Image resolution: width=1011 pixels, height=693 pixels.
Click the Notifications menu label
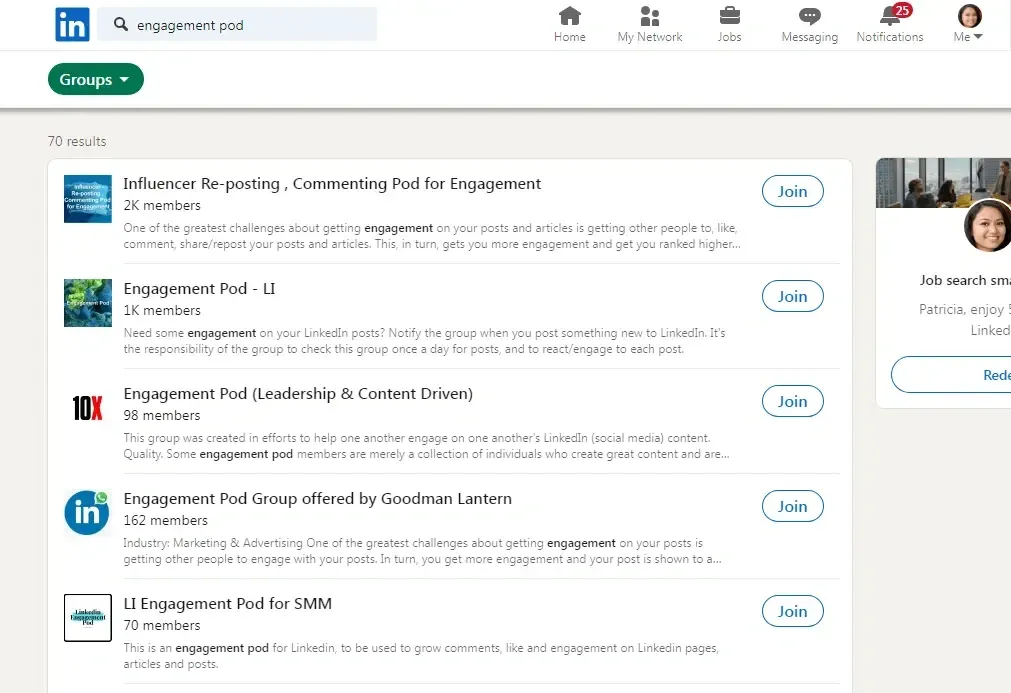[x=890, y=37]
